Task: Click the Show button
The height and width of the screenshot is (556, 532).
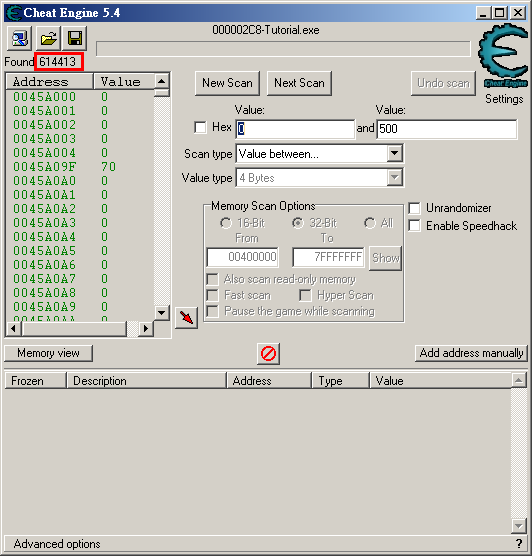Action: [386, 258]
